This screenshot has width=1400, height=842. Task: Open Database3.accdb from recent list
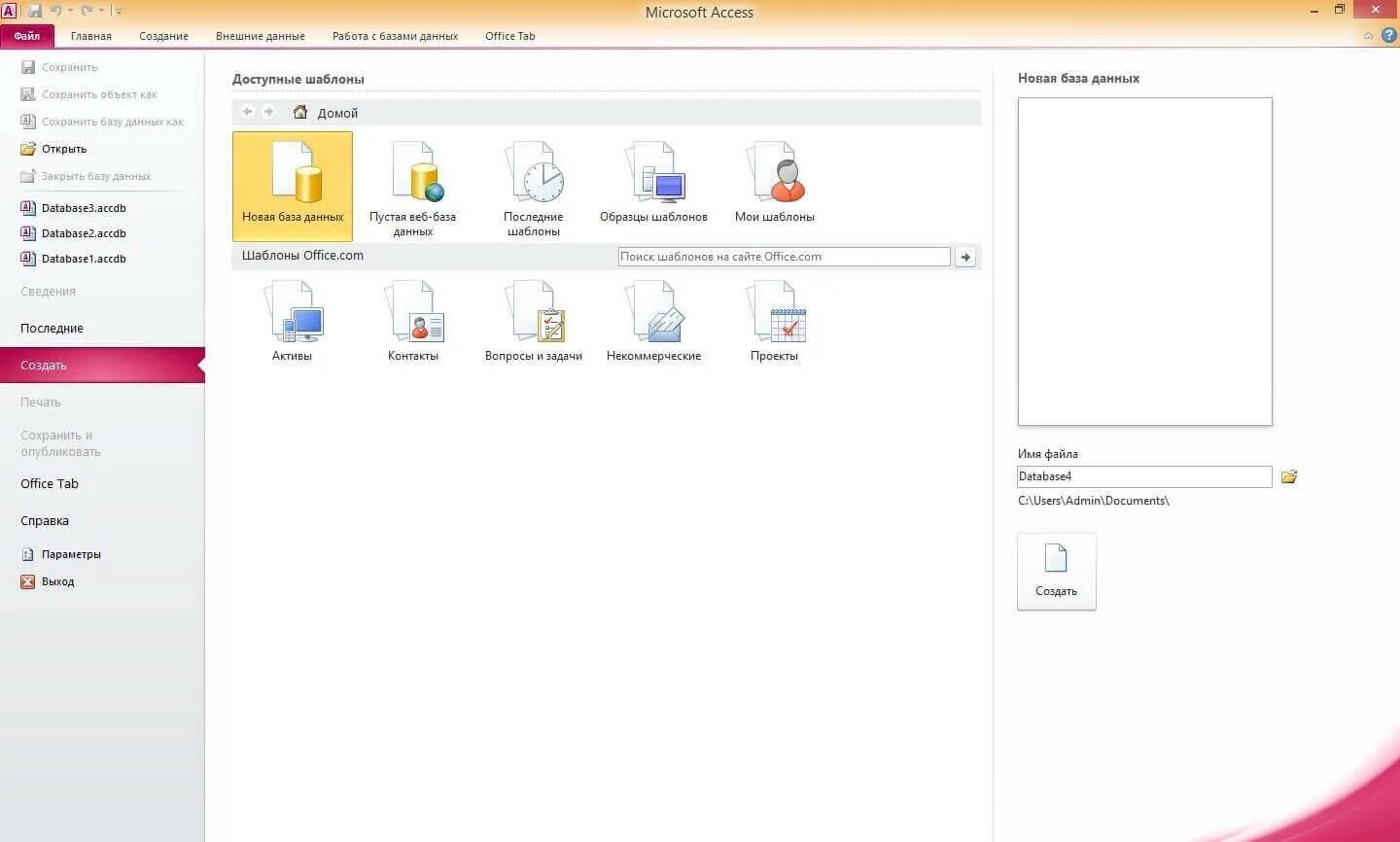coord(84,207)
